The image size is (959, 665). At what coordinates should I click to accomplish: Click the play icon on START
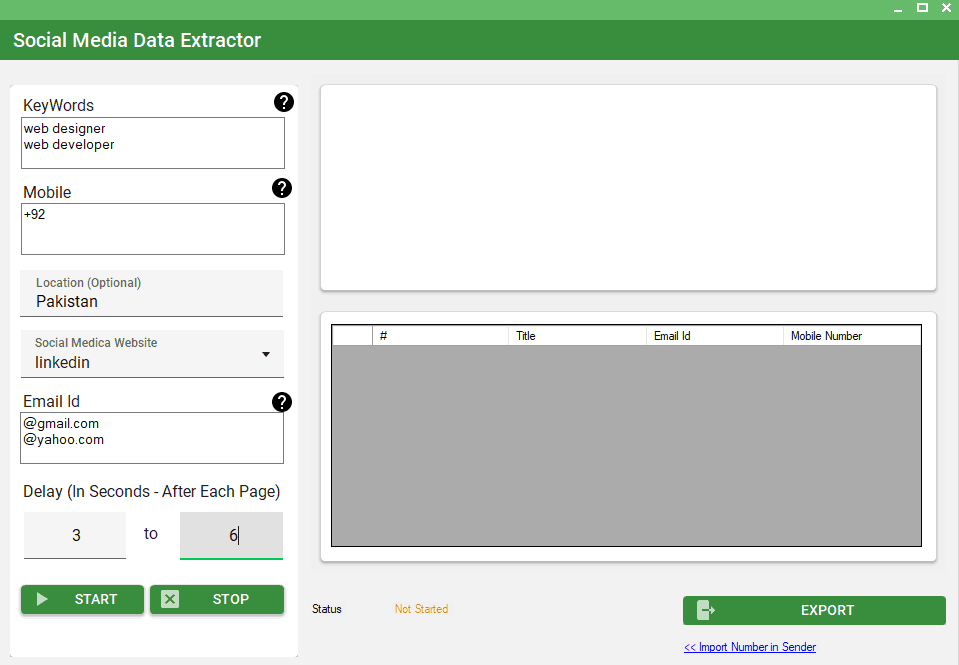pyautogui.click(x=42, y=599)
